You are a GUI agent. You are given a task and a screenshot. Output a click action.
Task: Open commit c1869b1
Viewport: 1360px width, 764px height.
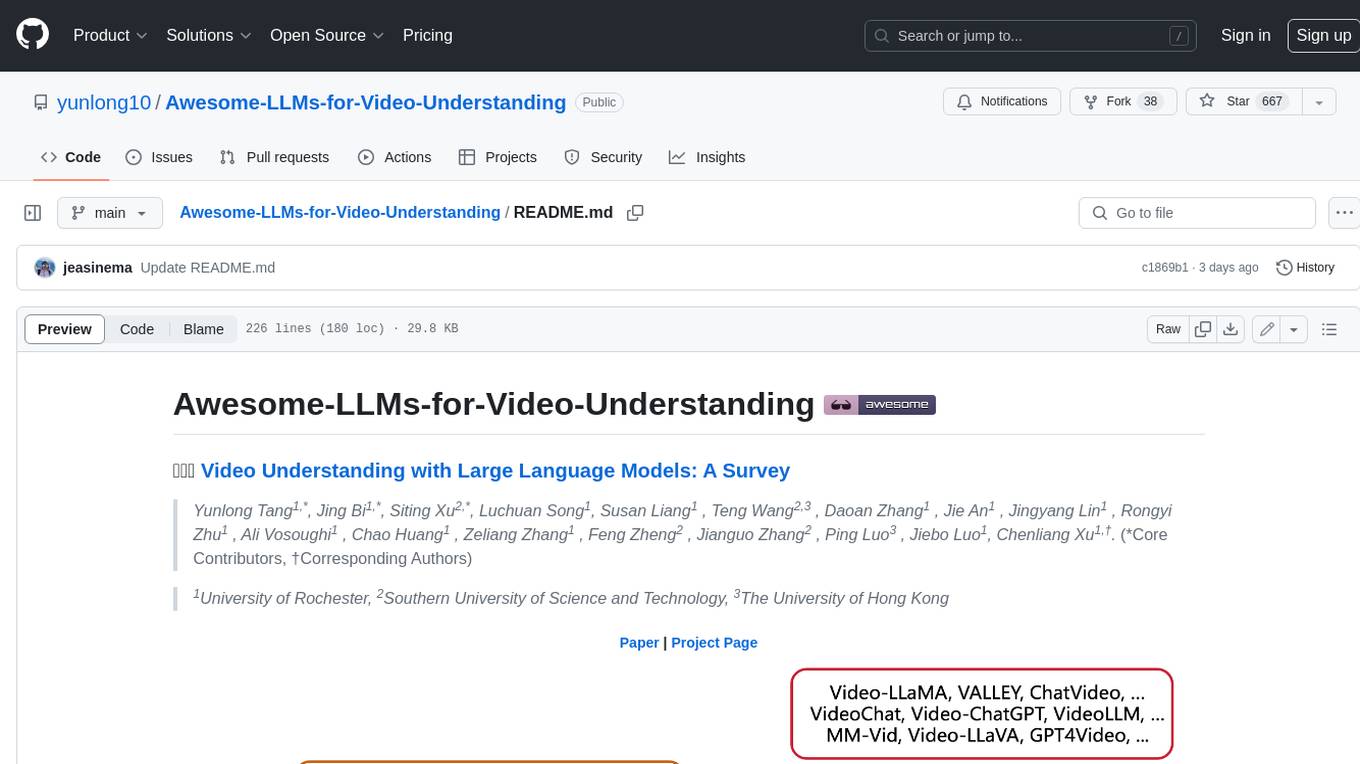pos(1165,268)
